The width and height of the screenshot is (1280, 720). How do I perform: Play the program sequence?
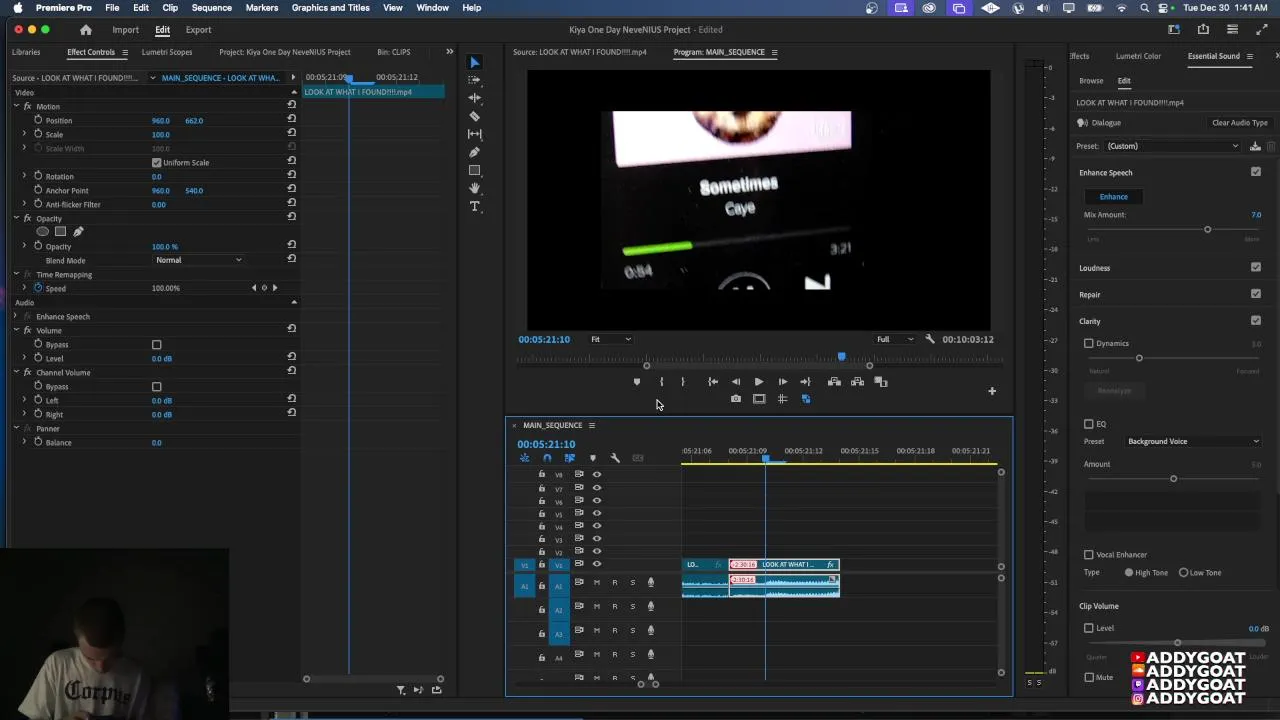tap(759, 382)
